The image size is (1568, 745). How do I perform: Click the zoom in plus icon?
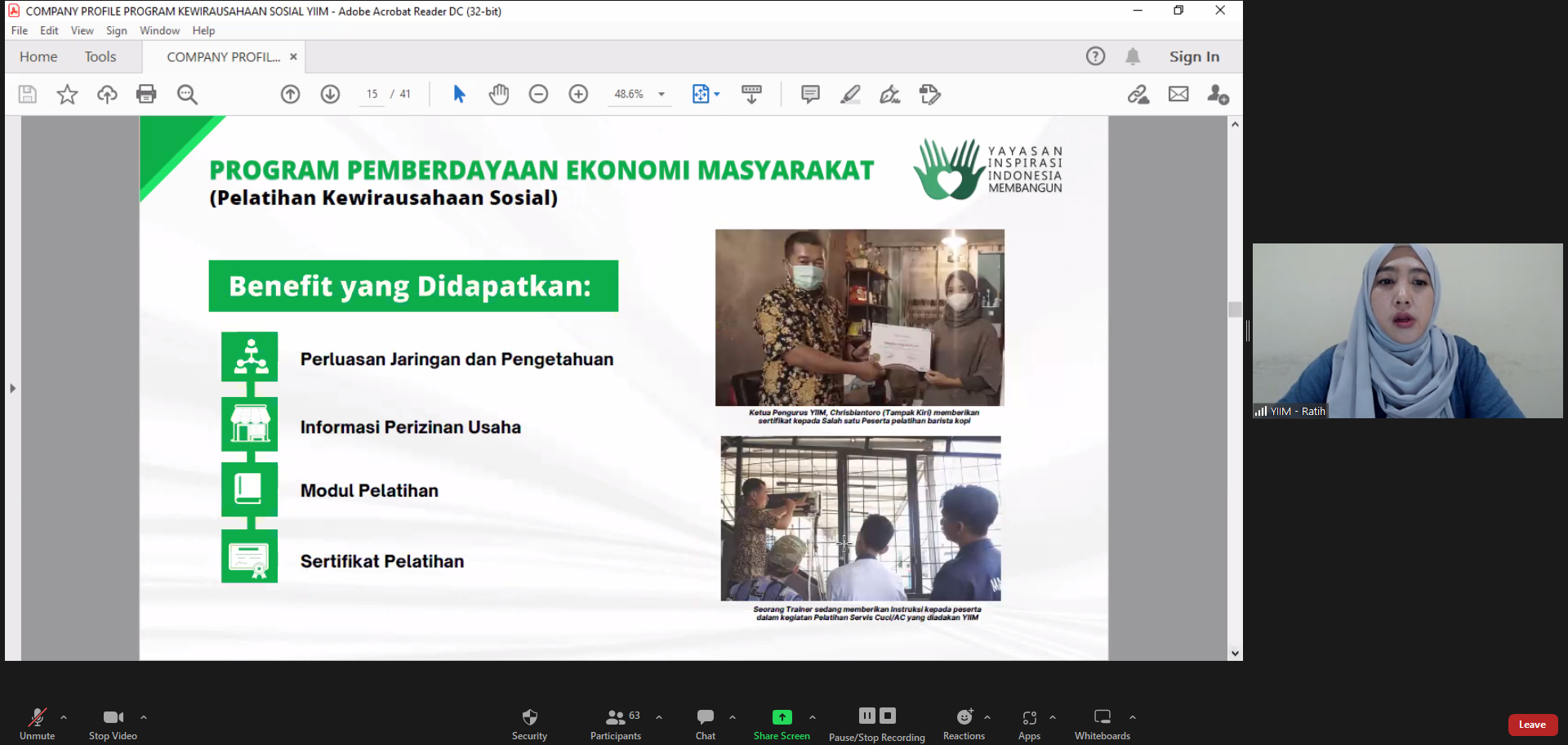coord(578,95)
